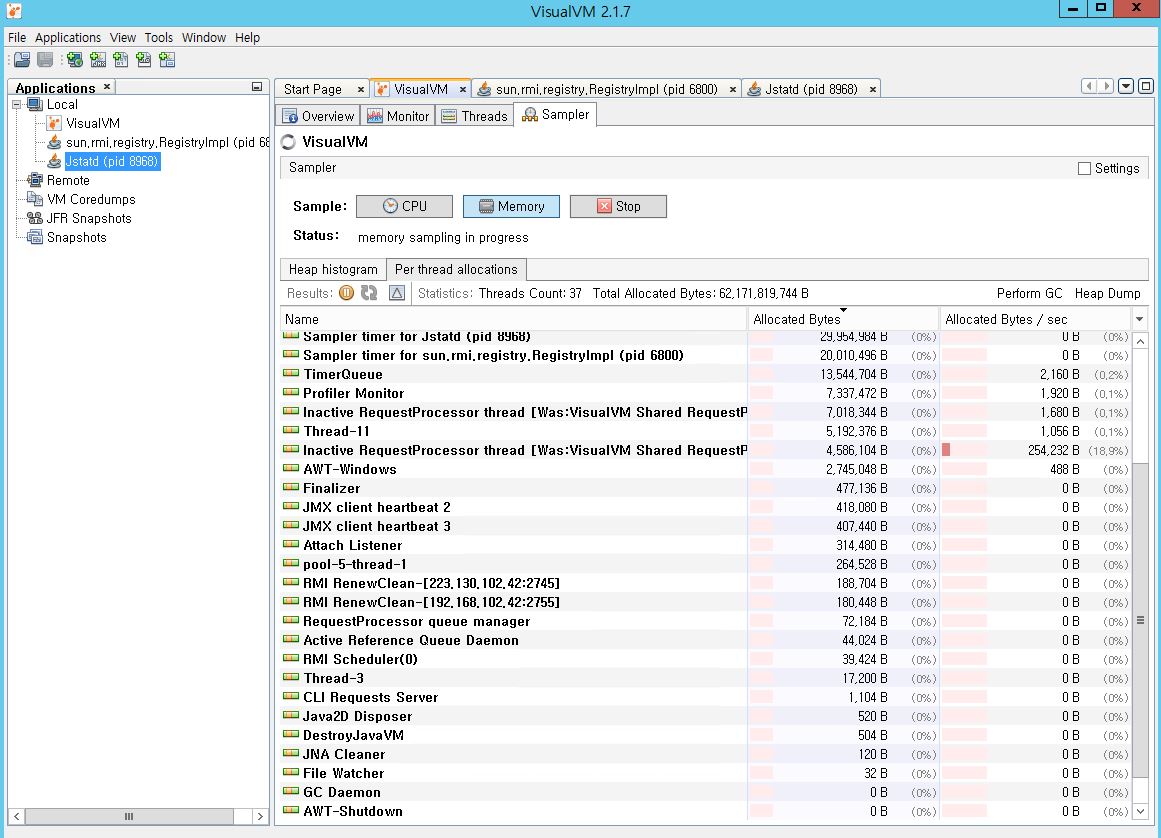Image resolution: width=1161 pixels, height=838 pixels.
Task: Select the TimerQueue thread row
Action: 706,375
